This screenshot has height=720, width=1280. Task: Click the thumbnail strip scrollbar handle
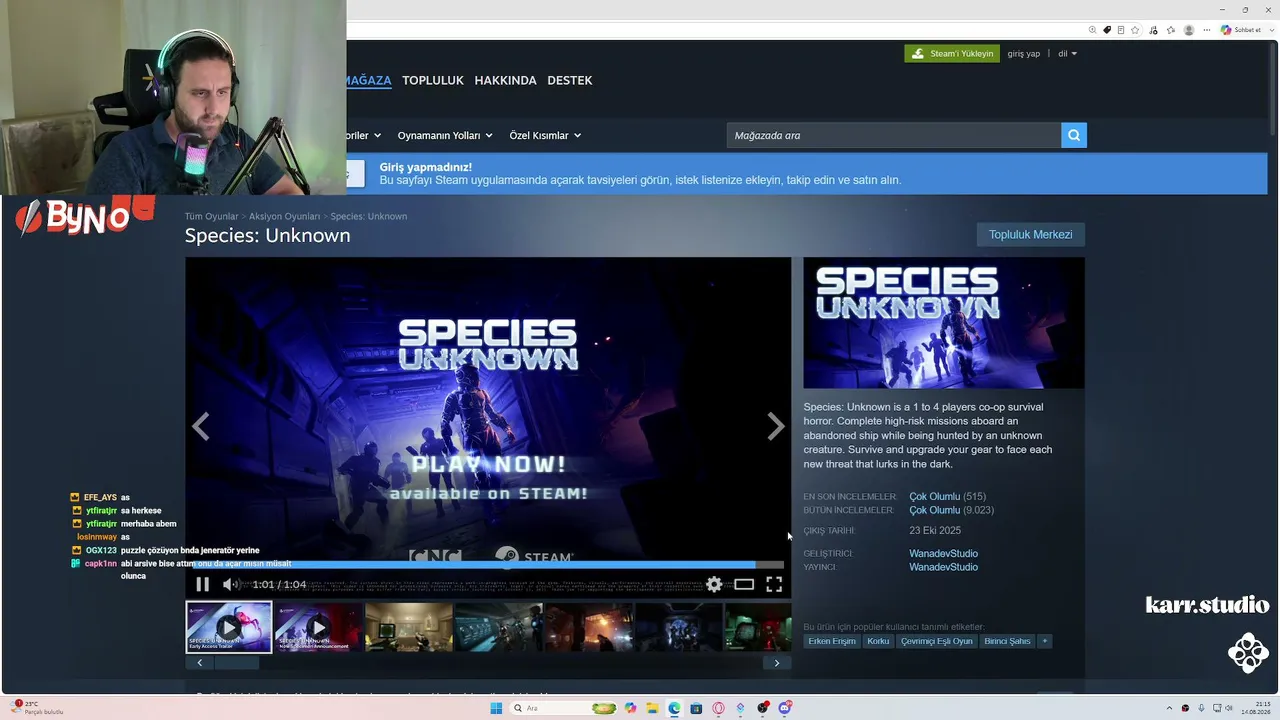coord(237,662)
